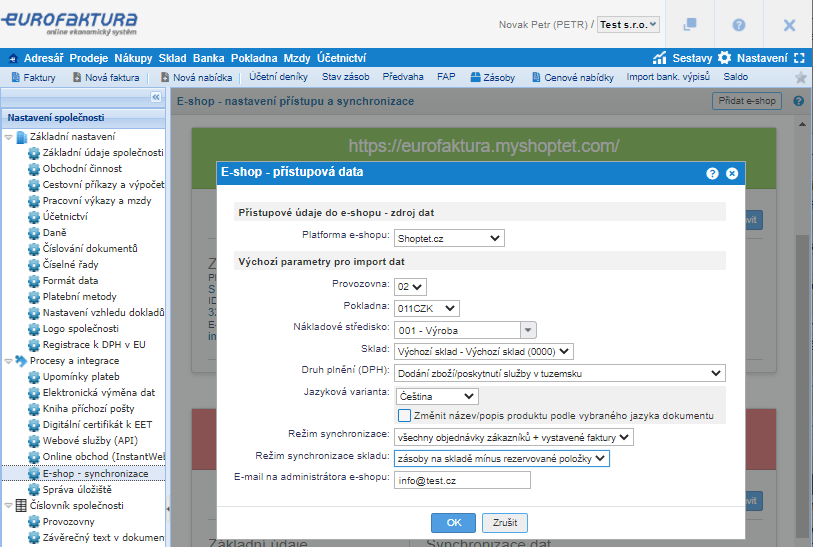Expand the Režim synchronizace skladu dropdown
The width and height of the screenshot is (813, 547).
point(501,458)
